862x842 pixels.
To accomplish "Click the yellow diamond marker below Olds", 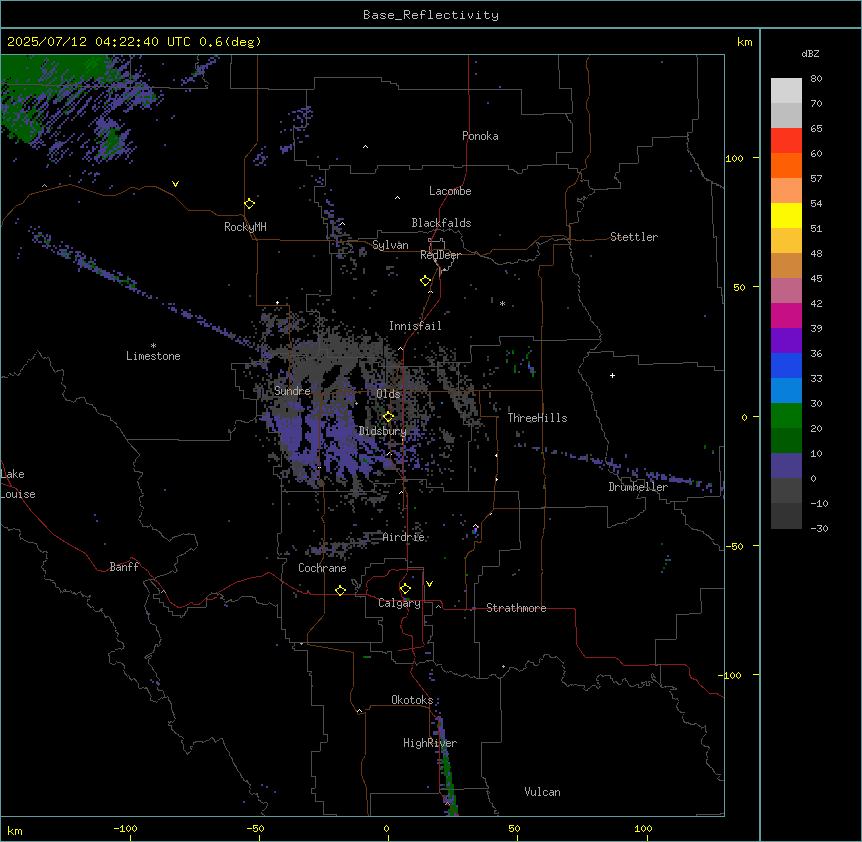I will tap(388, 417).
